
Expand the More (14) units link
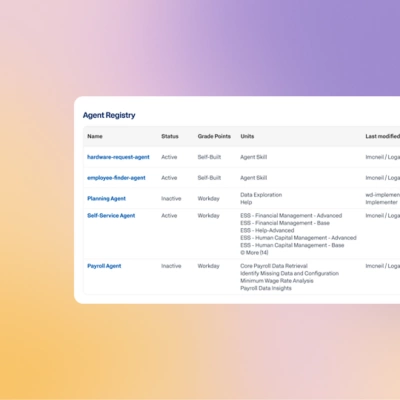coord(254,253)
